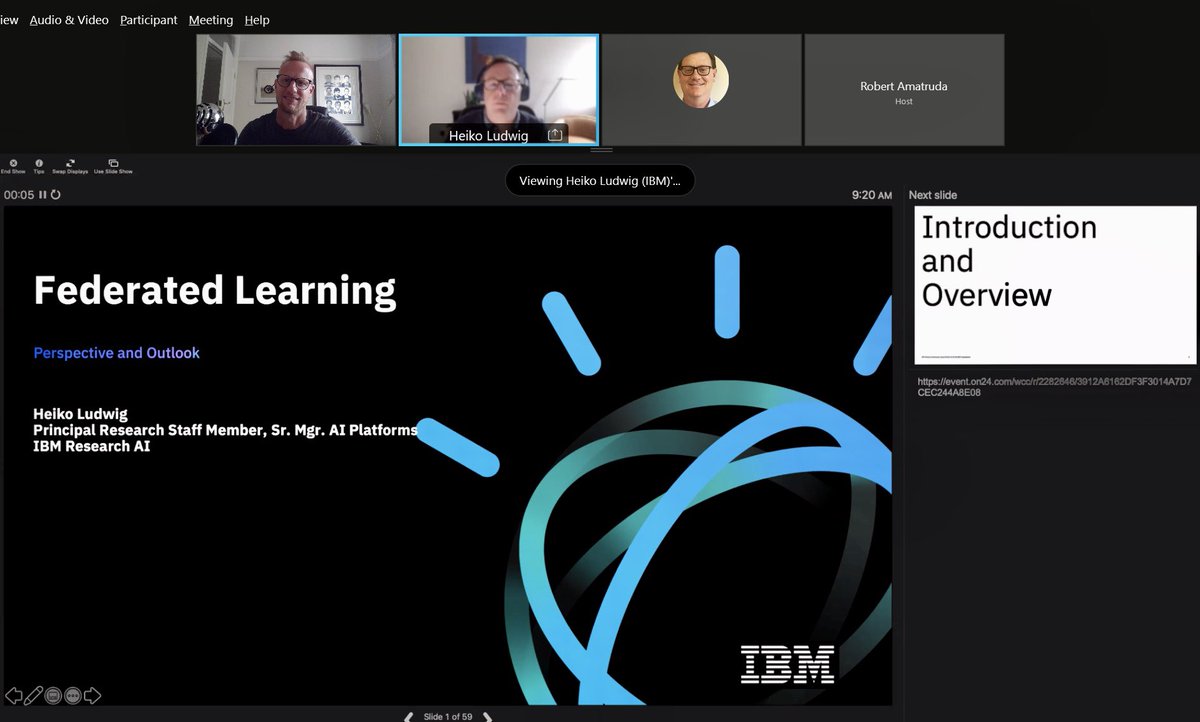
Task: Open the more options ellipsis on slide
Action: tap(72, 695)
